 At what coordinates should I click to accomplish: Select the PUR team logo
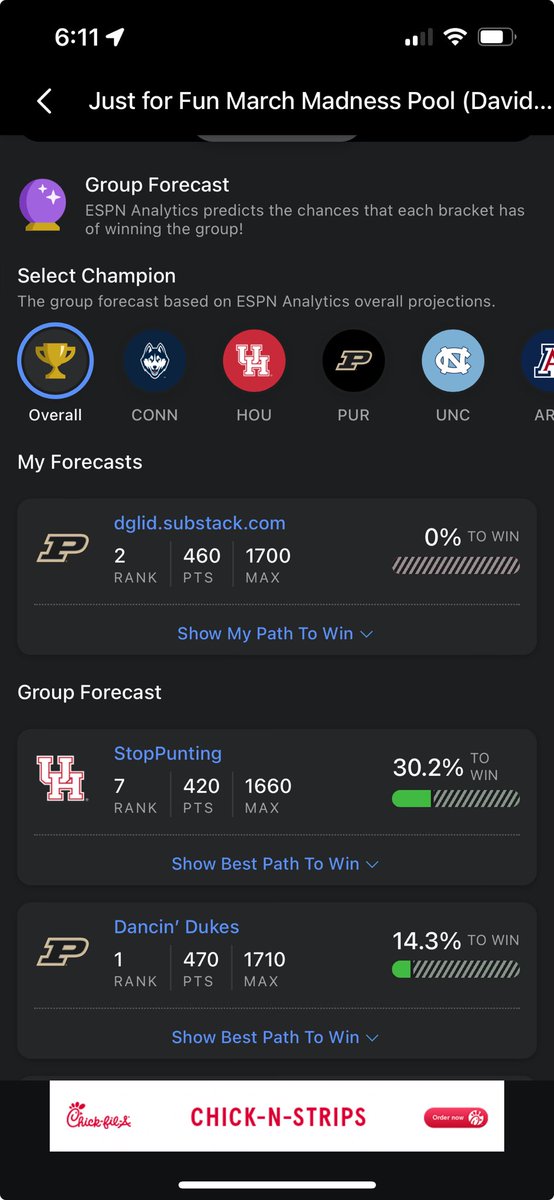coord(353,361)
